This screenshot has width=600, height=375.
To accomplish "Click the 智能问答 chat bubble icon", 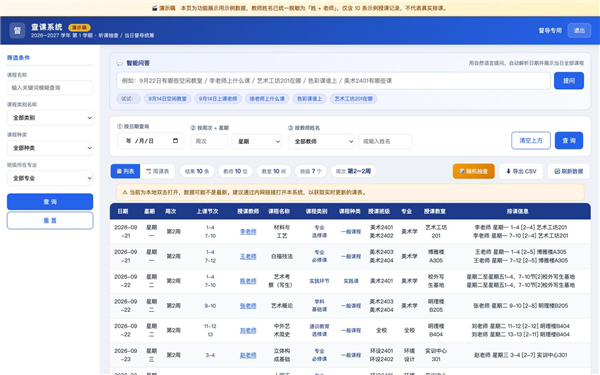I will point(120,63).
